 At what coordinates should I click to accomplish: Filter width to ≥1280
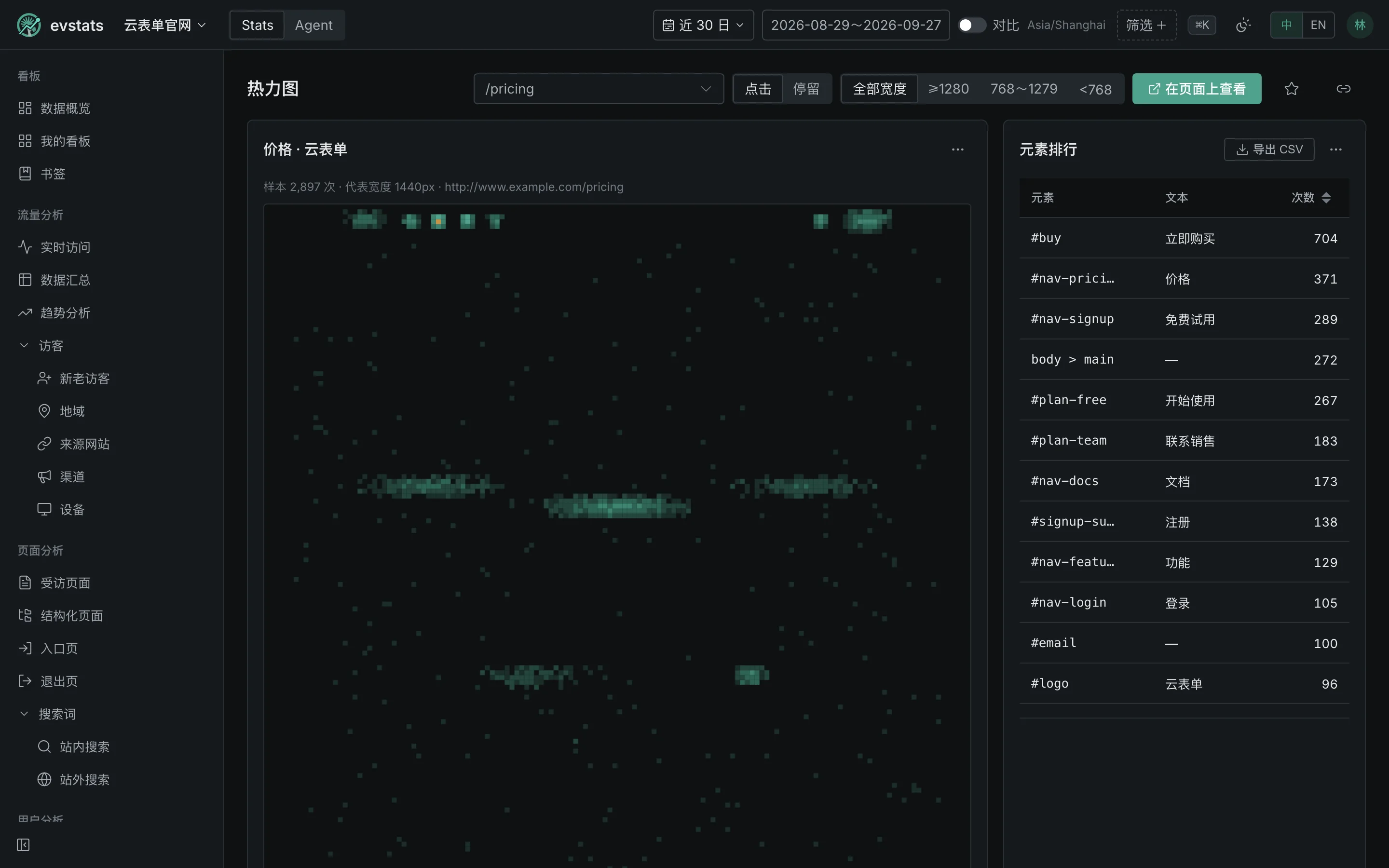click(949, 89)
